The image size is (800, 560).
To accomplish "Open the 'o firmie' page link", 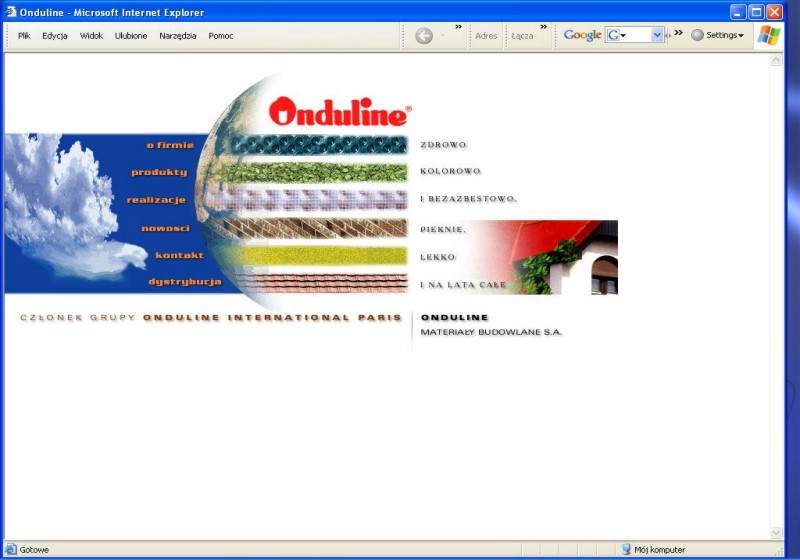I will pyautogui.click(x=170, y=145).
